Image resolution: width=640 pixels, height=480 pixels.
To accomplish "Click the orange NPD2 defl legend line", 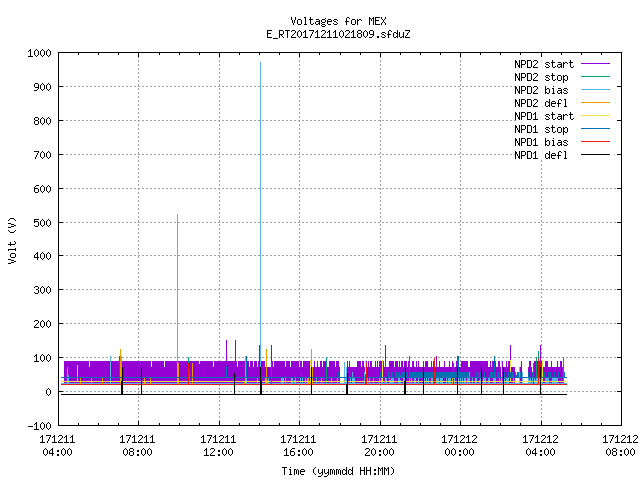I will click(x=595, y=102).
